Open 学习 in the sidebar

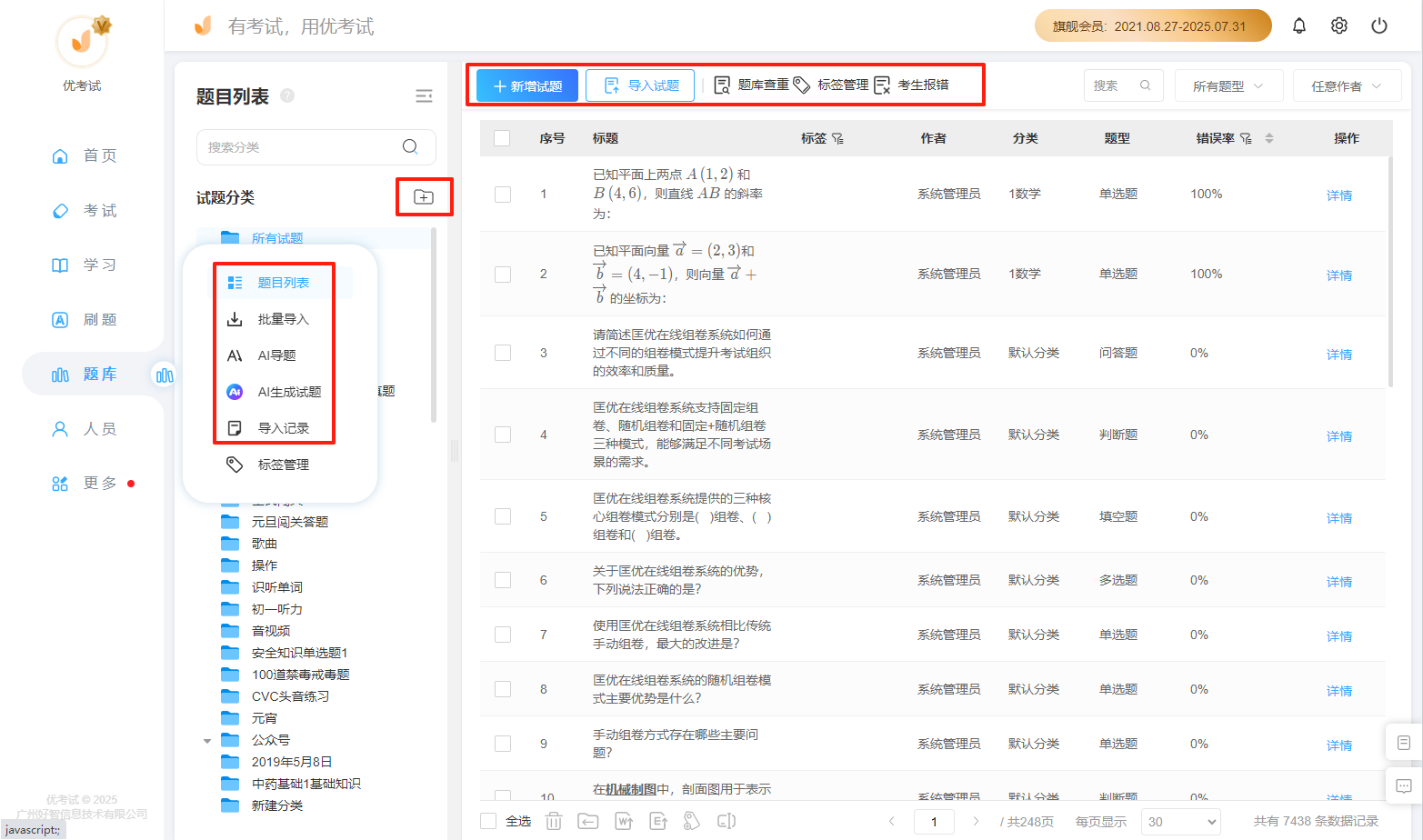(x=84, y=265)
